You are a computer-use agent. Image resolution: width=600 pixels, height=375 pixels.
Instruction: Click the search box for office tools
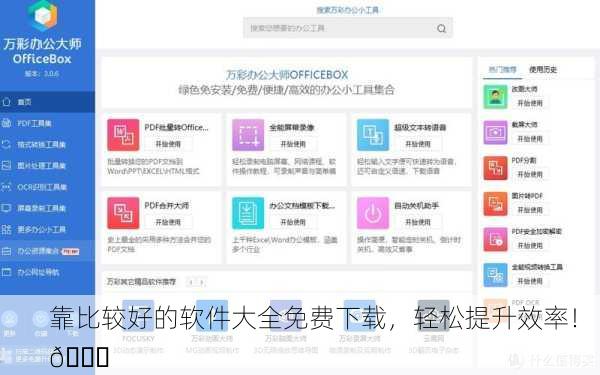(x=348, y=28)
